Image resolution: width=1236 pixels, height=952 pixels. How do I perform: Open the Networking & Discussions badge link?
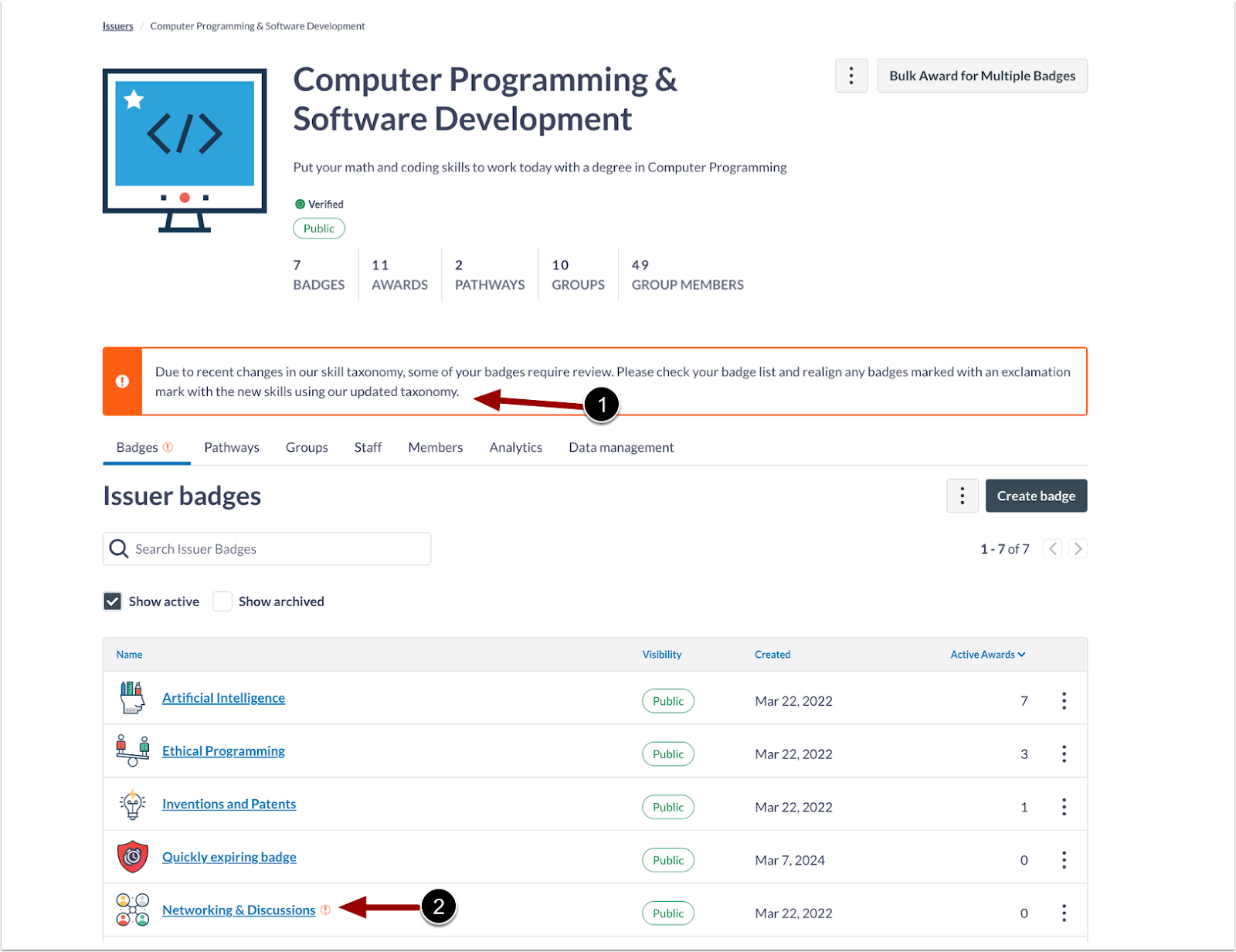[x=239, y=910]
